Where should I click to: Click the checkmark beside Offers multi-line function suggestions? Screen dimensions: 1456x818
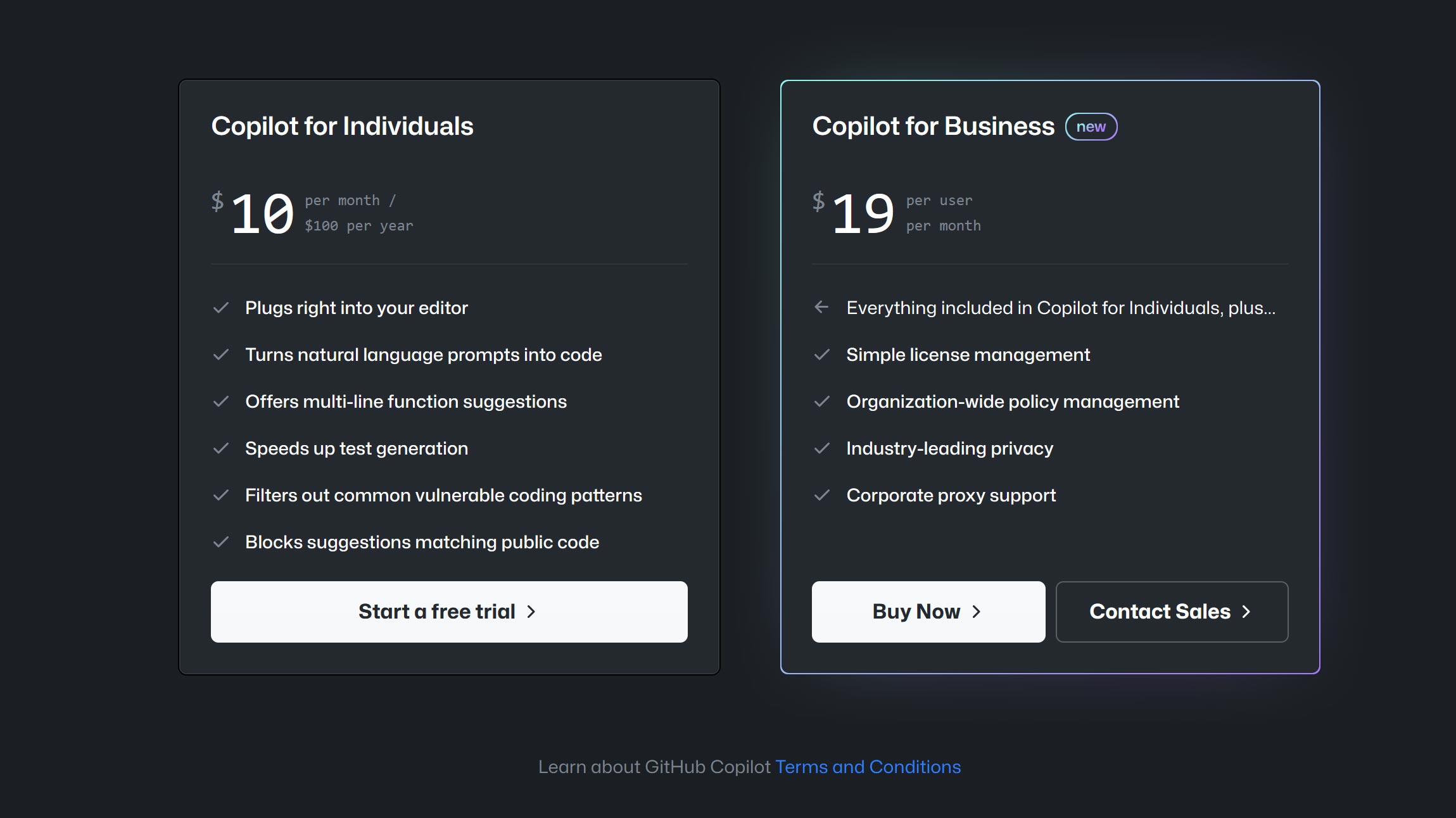coord(221,401)
